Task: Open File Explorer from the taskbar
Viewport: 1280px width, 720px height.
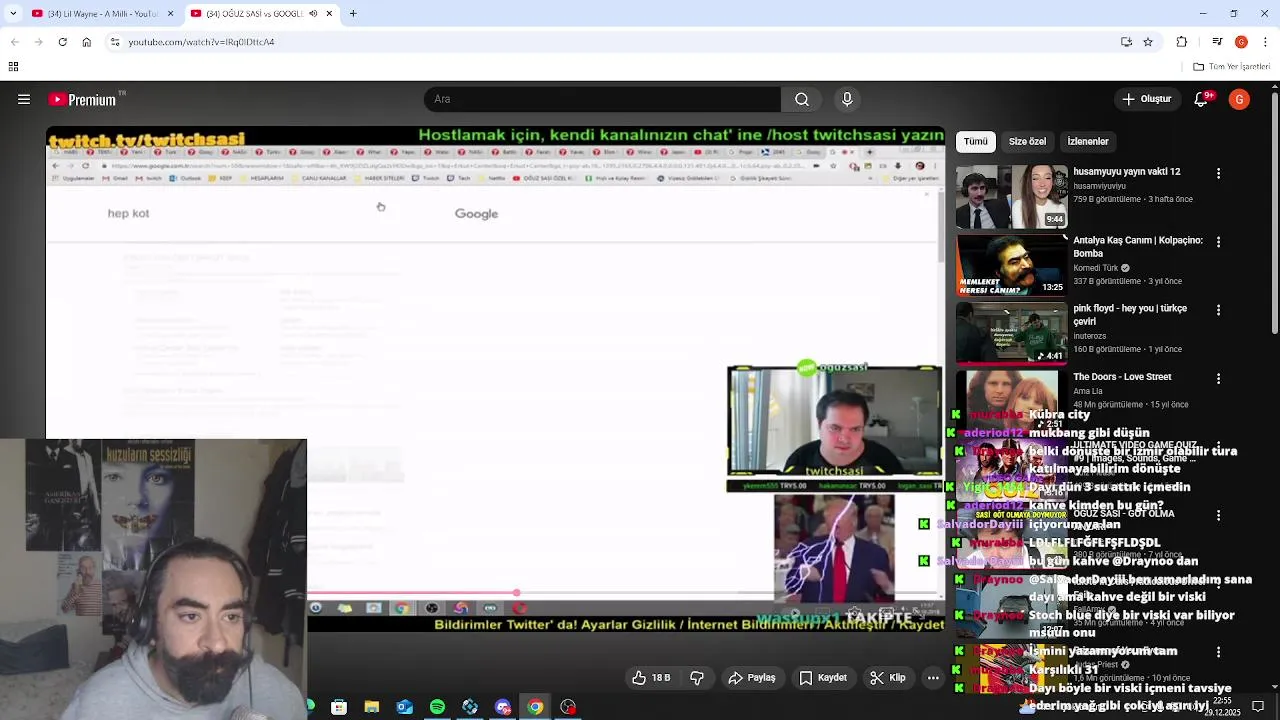Action: coord(371,707)
